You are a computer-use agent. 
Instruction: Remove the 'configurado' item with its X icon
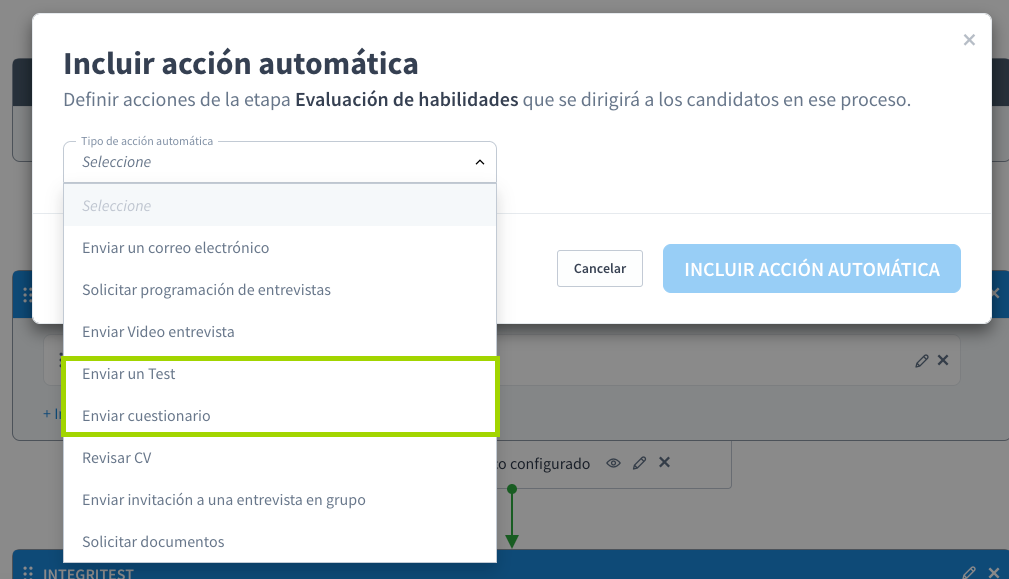click(x=664, y=463)
